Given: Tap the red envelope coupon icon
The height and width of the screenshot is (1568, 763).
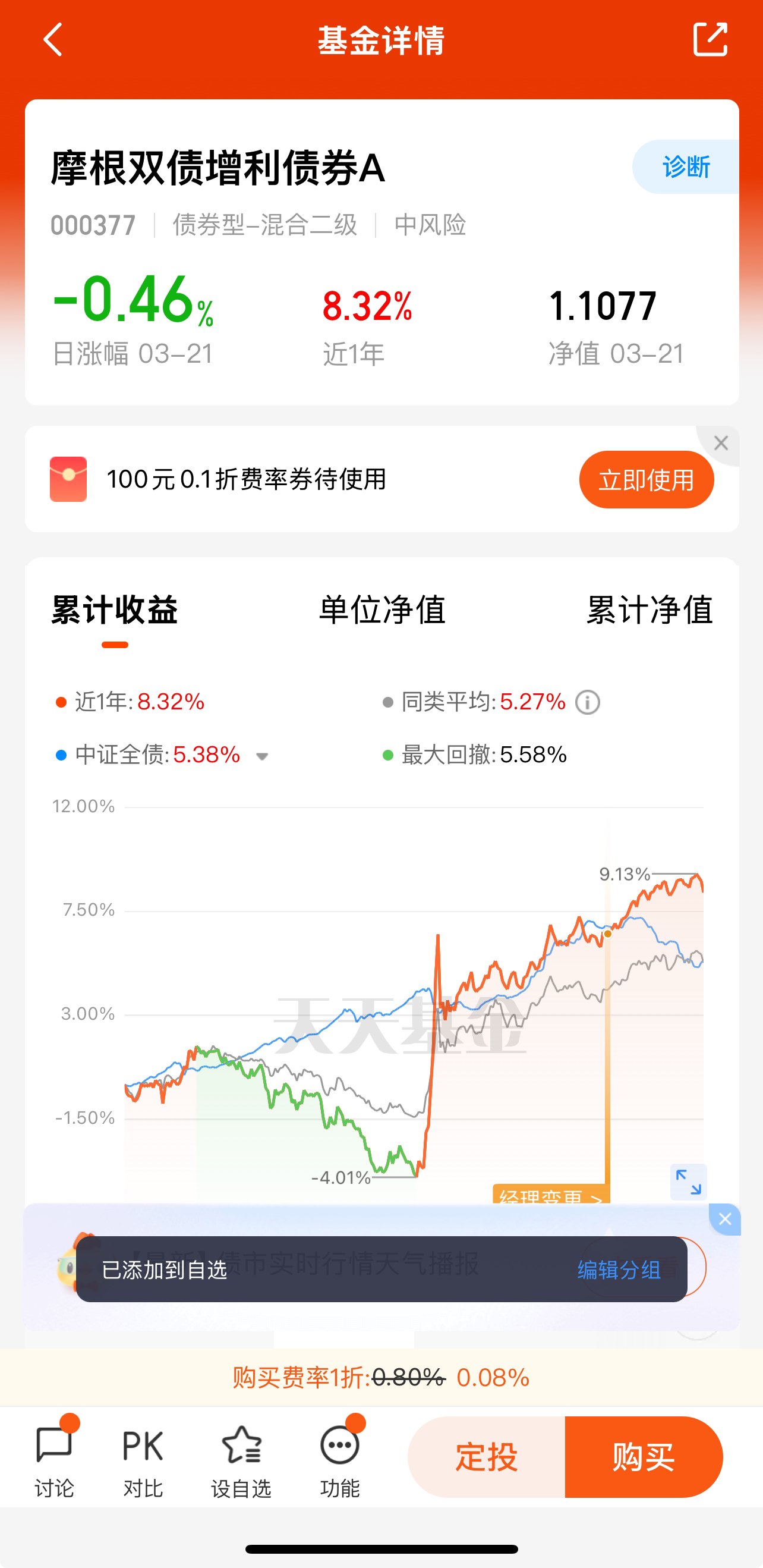Looking at the screenshot, I should [x=68, y=479].
